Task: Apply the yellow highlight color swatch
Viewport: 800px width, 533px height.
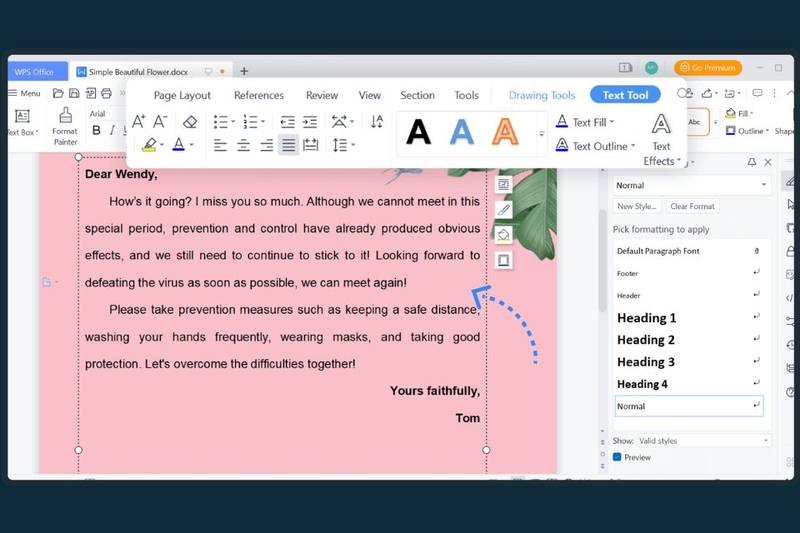Action: 149,145
